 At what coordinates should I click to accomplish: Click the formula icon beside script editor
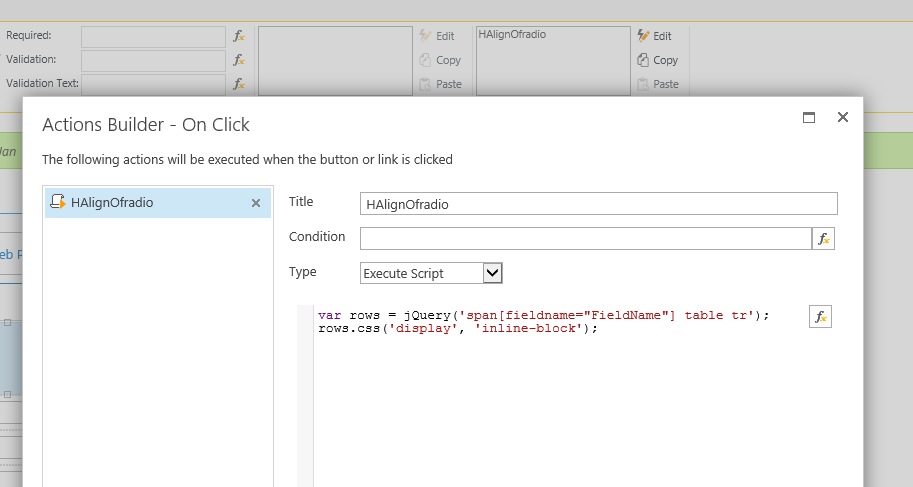pyautogui.click(x=820, y=317)
